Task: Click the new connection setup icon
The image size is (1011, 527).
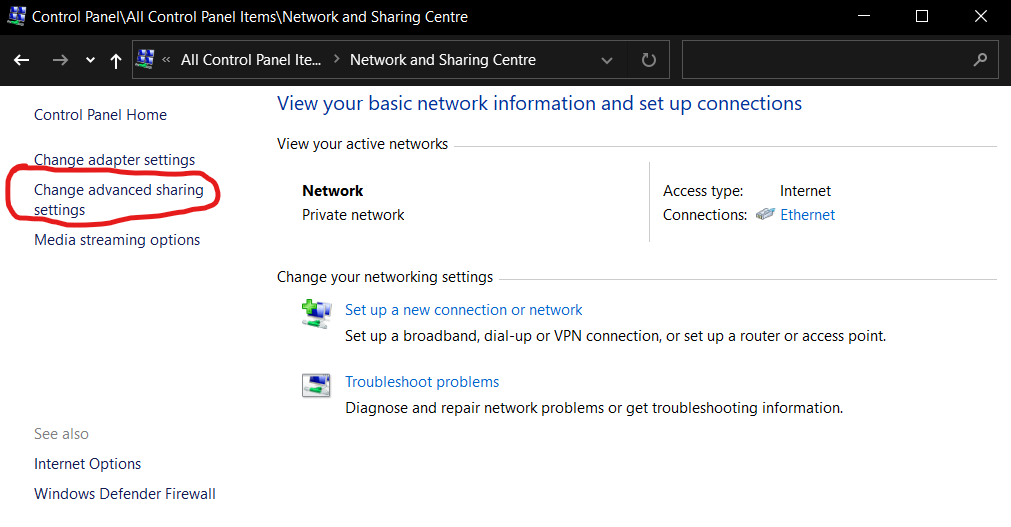Action: tap(317, 314)
